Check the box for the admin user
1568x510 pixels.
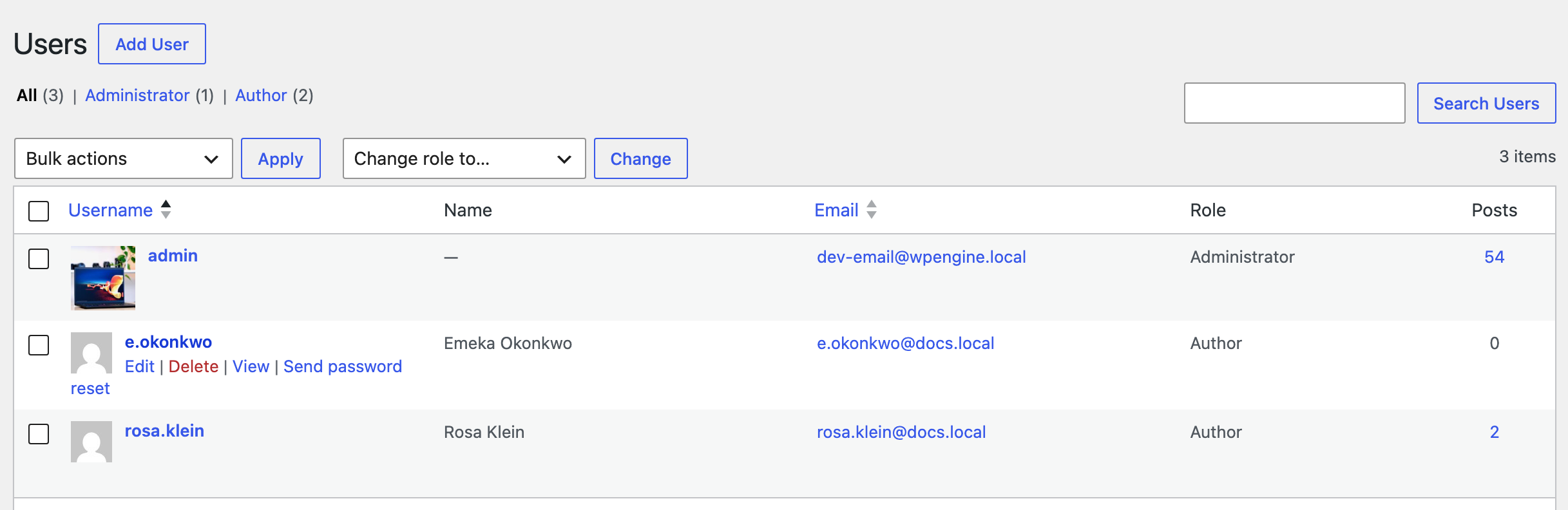point(39,259)
